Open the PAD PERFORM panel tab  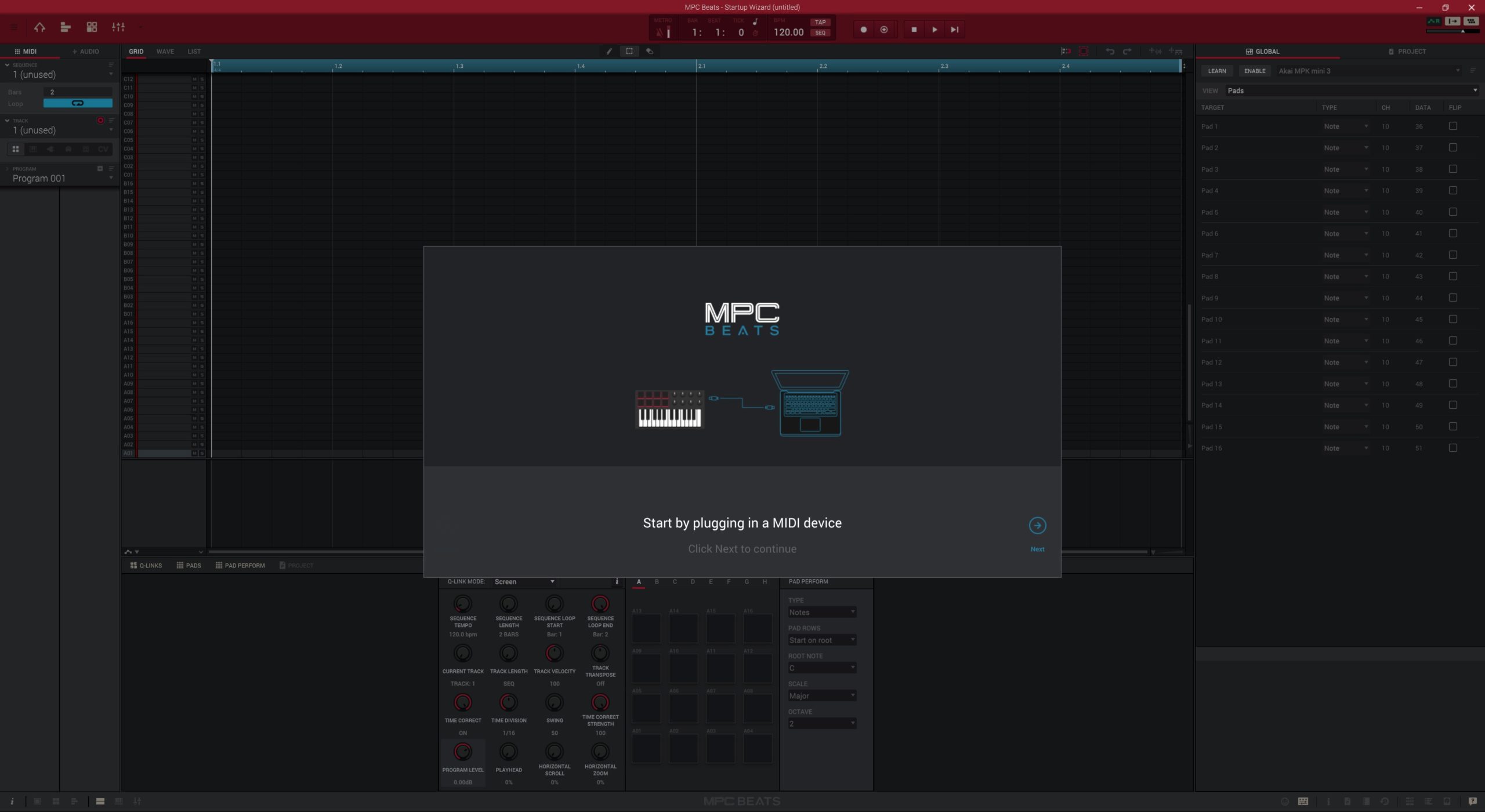pyautogui.click(x=240, y=565)
